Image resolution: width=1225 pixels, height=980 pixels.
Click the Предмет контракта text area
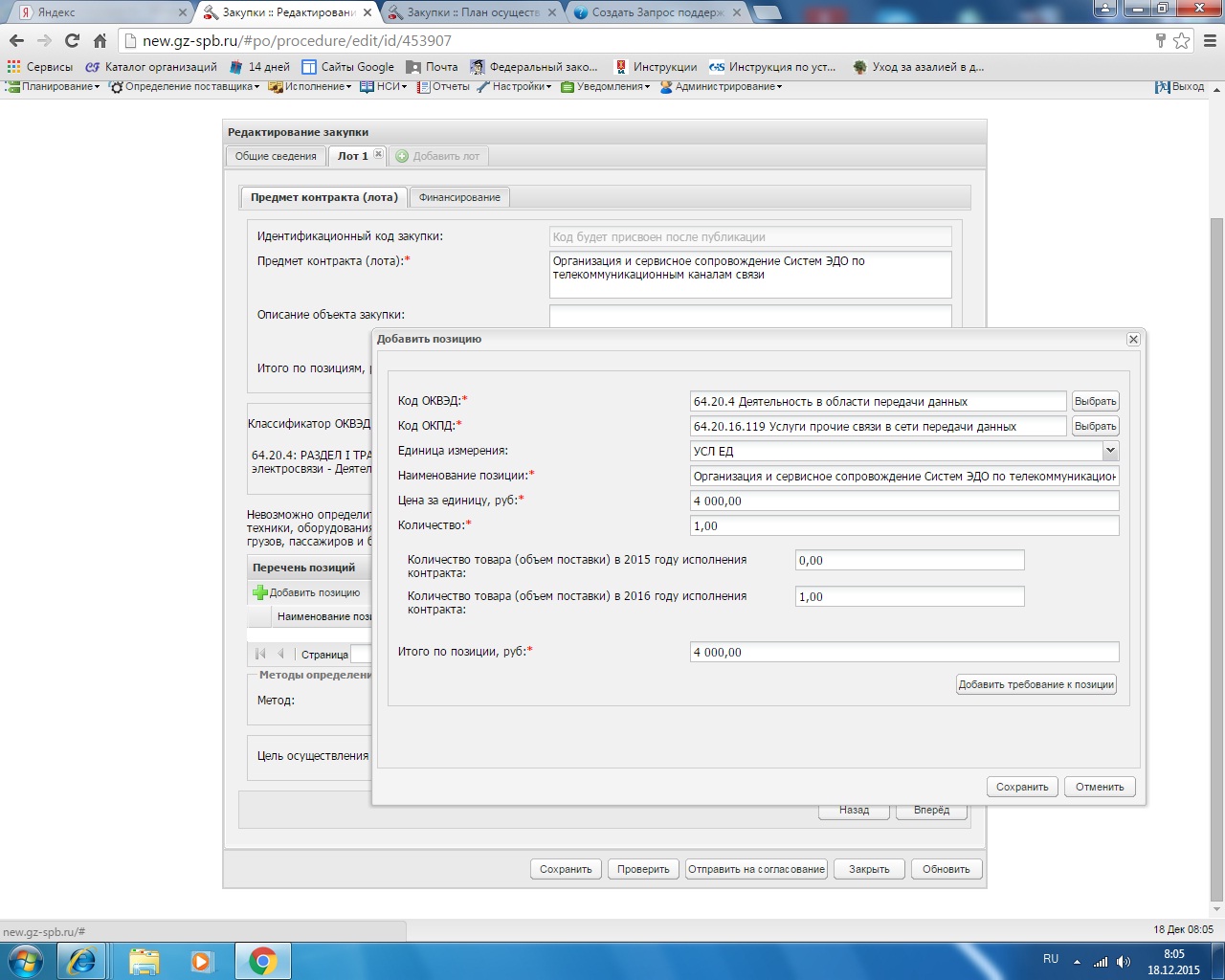pyautogui.click(x=750, y=275)
